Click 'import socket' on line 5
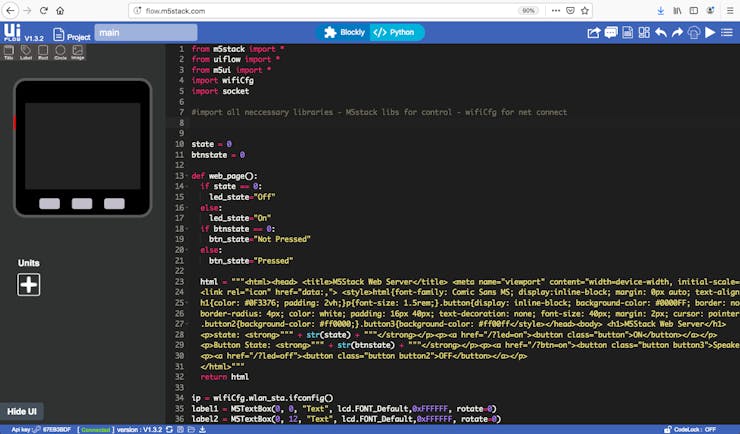The image size is (740, 434). coord(220,91)
